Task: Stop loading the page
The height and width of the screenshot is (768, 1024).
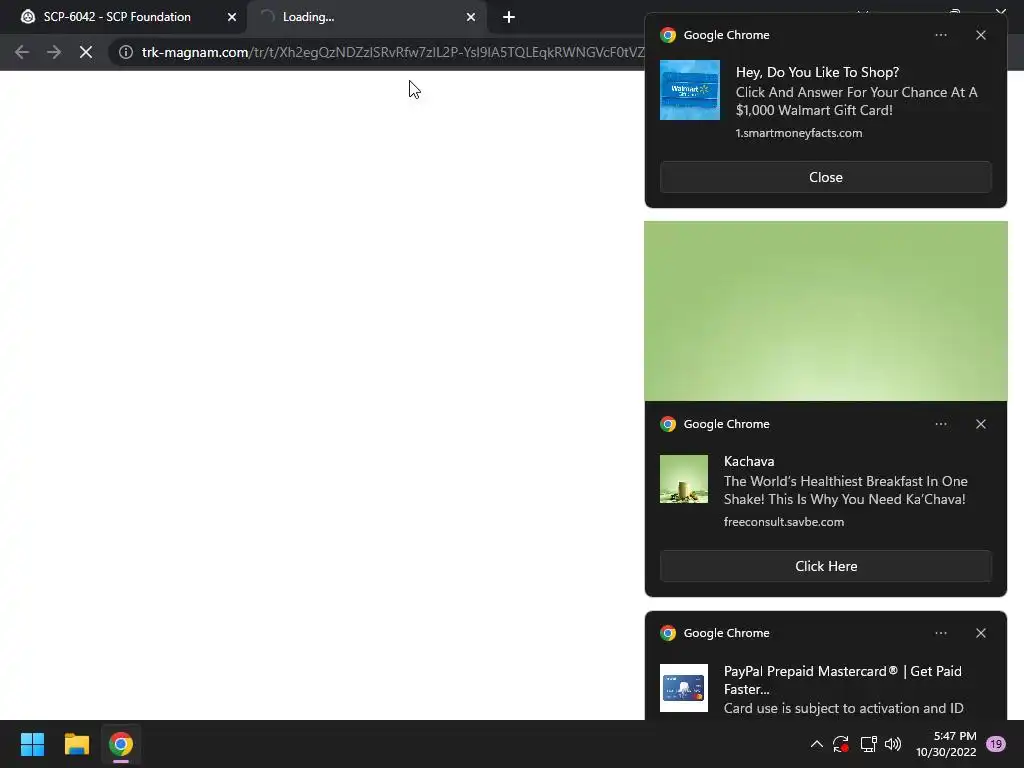Action: pyautogui.click(x=86, y=52)
